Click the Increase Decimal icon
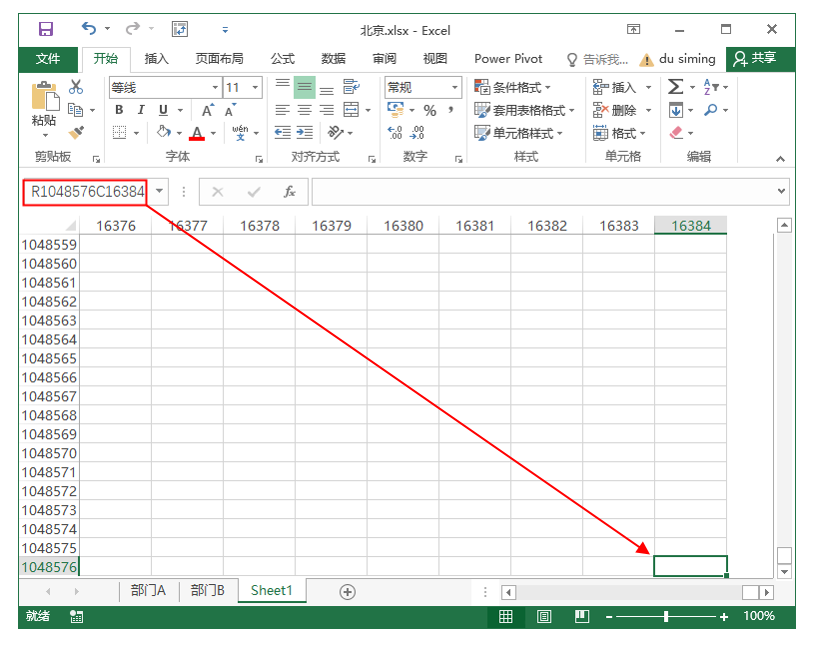The image size is (813, 647). click(x=395, y=133)
